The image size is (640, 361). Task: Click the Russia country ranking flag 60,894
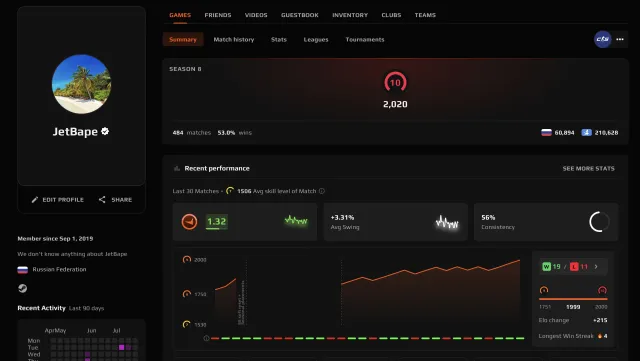pos(546,132)
